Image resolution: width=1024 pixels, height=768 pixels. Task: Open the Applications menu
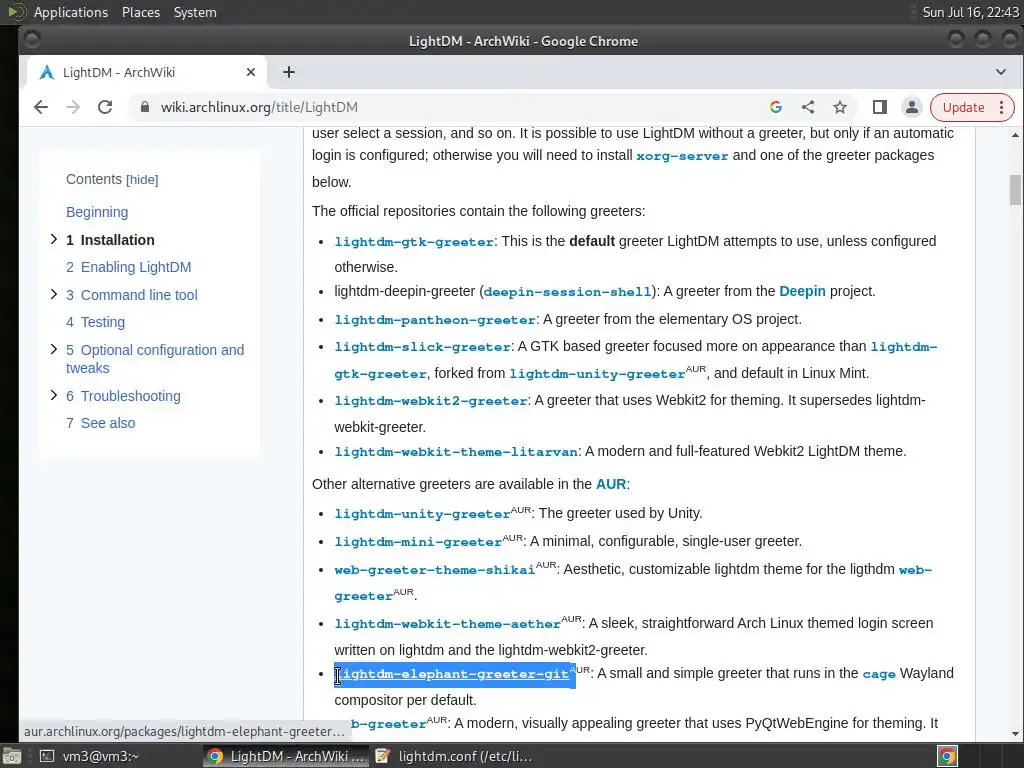click(x=71, y=12)
